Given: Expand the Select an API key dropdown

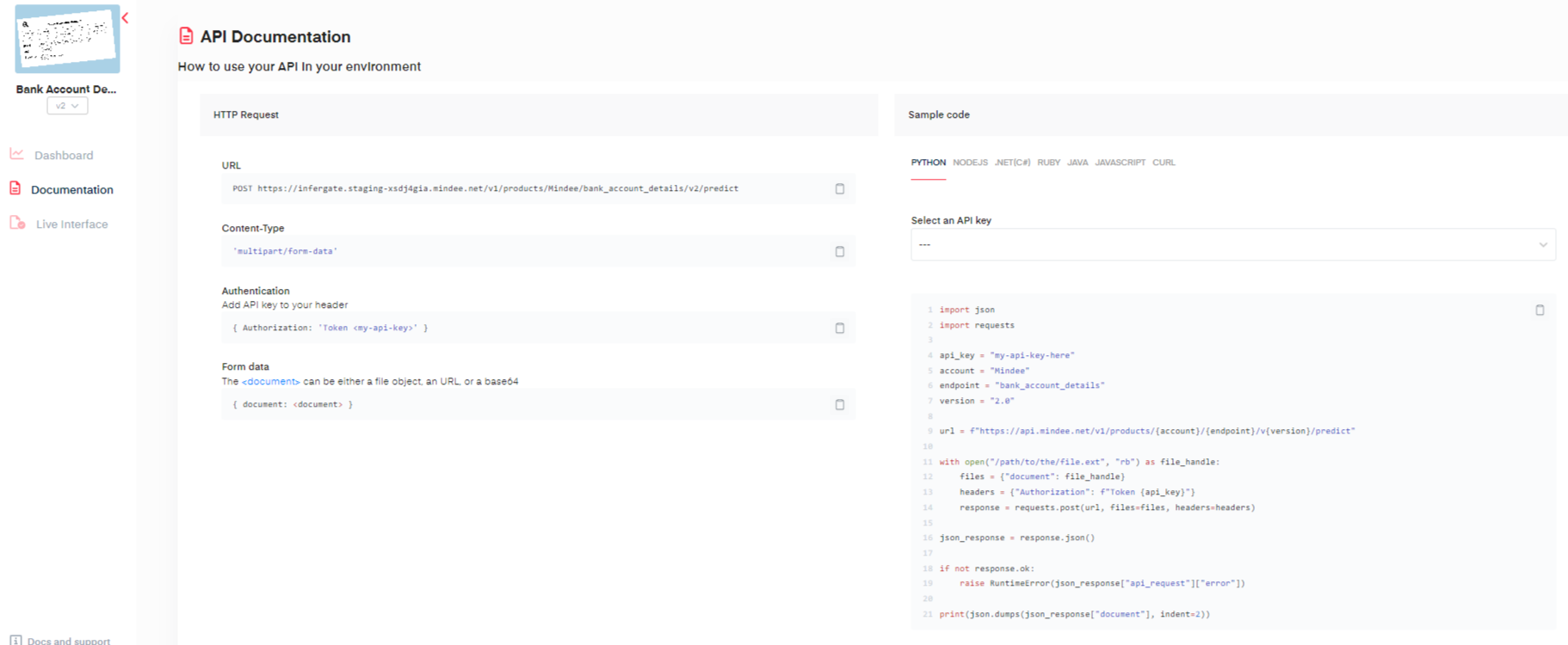Looking at the screenshot, I should coord(1232,245).
